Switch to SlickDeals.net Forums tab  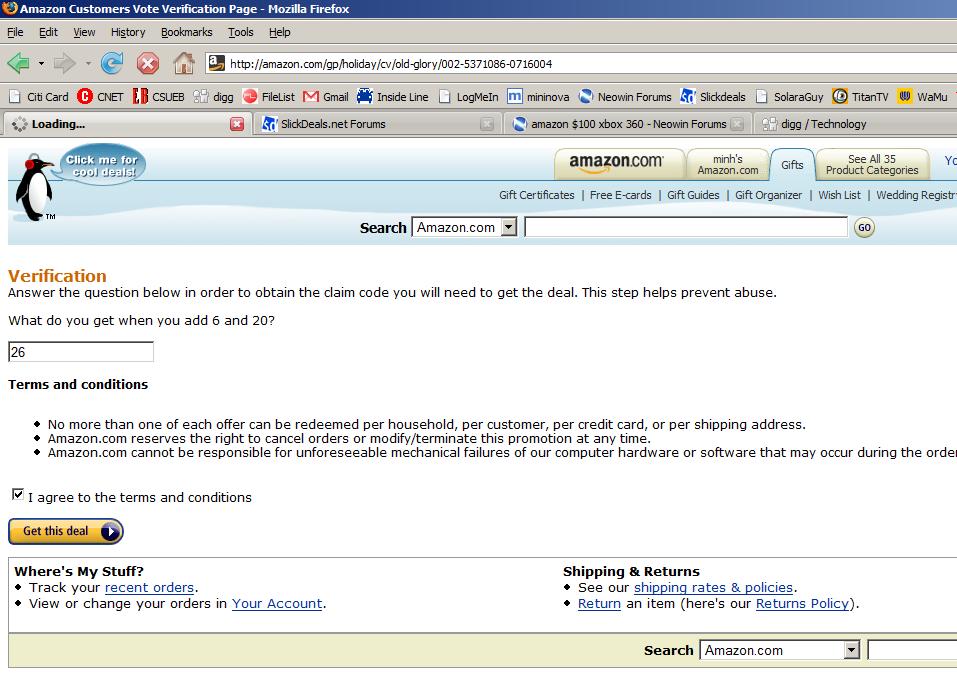(378, 124)
